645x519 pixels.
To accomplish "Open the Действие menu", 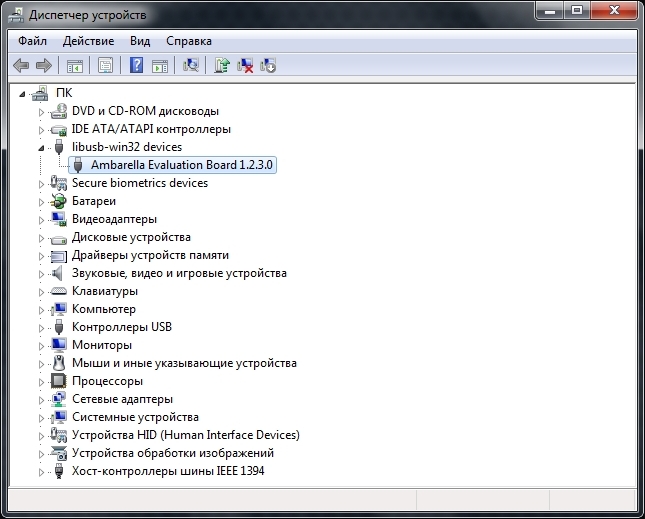I will click(x=88, y=41).
